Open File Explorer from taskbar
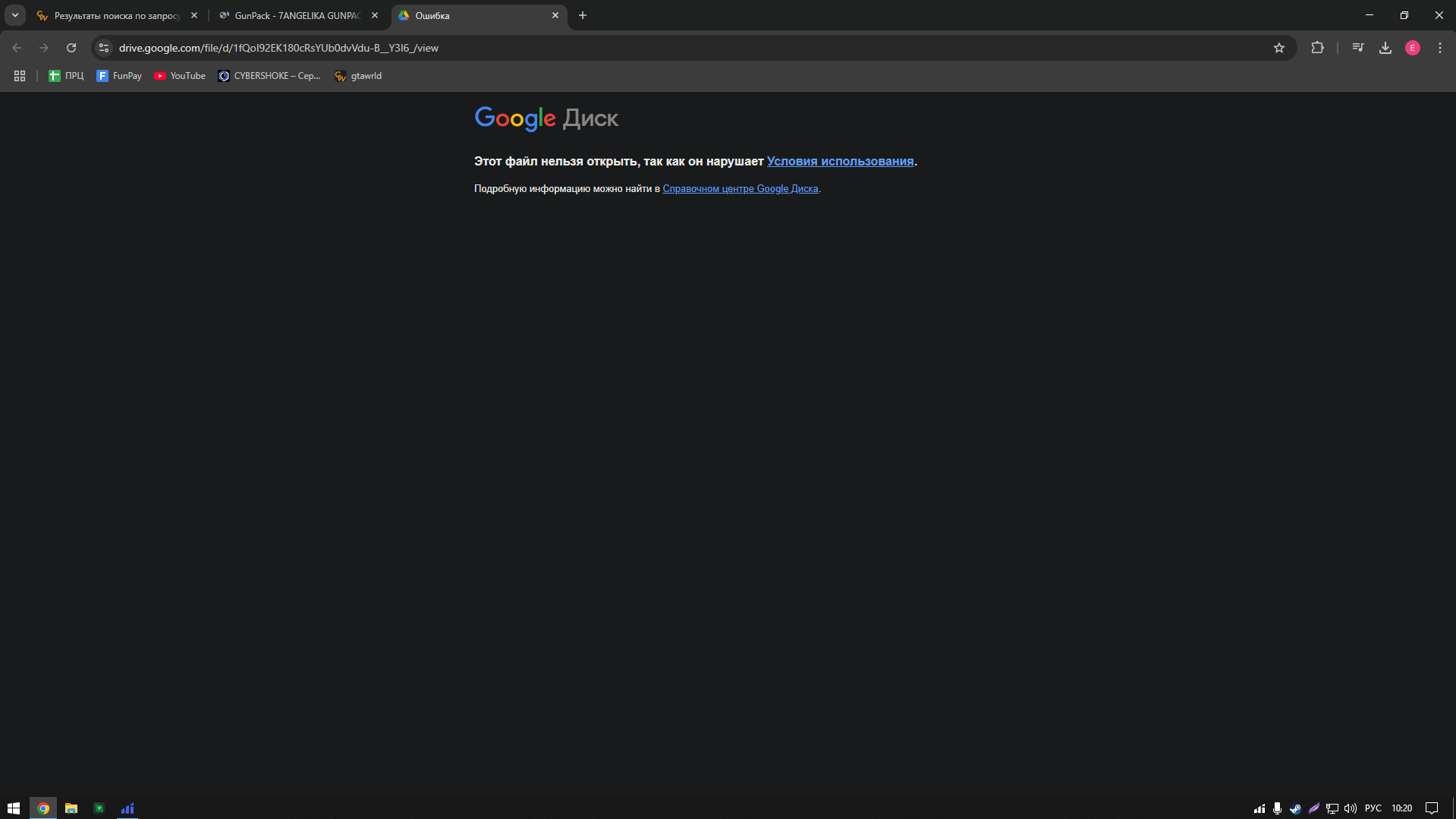 pos(71,808)
